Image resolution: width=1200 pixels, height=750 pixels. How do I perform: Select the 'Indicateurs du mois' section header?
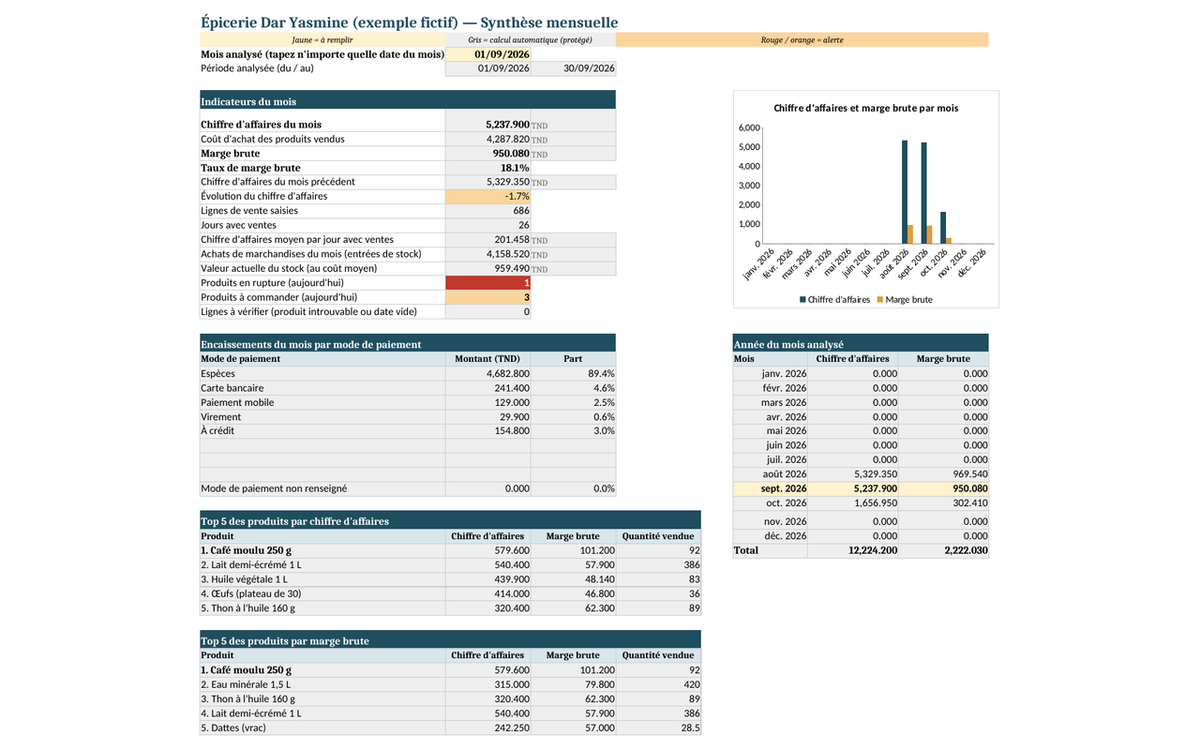tap(408, 100)
